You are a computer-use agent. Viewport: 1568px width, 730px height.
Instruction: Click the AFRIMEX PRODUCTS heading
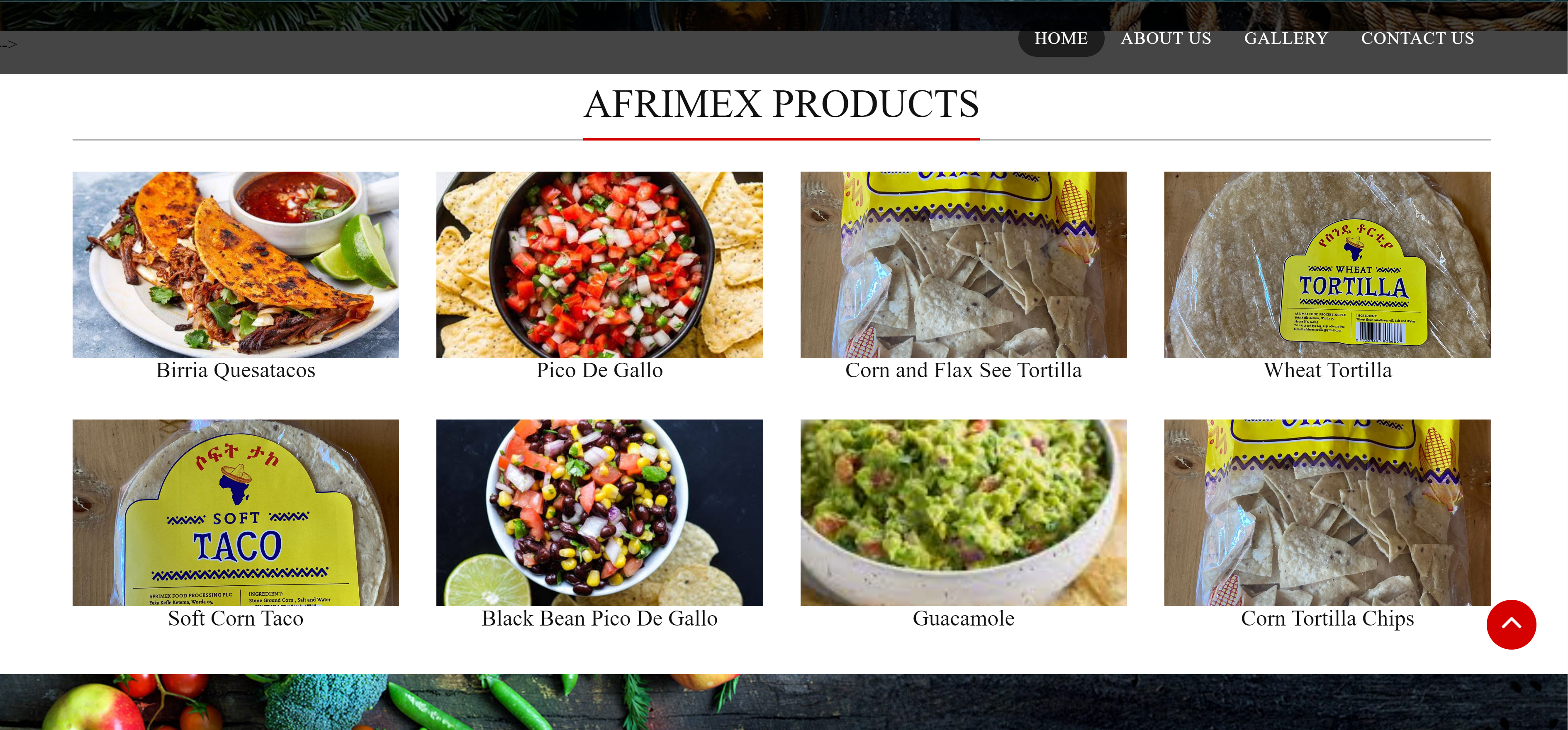click(782, 104)
